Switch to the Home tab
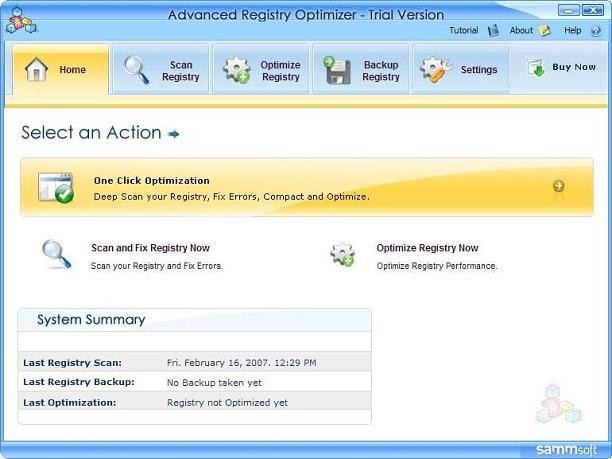Screen dimensions: 612x459 click(x=60, y=69)
